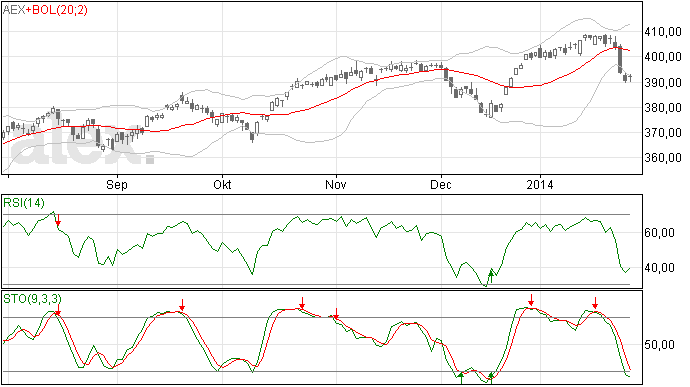Click the 380,00 price axis label

(663, 107)
